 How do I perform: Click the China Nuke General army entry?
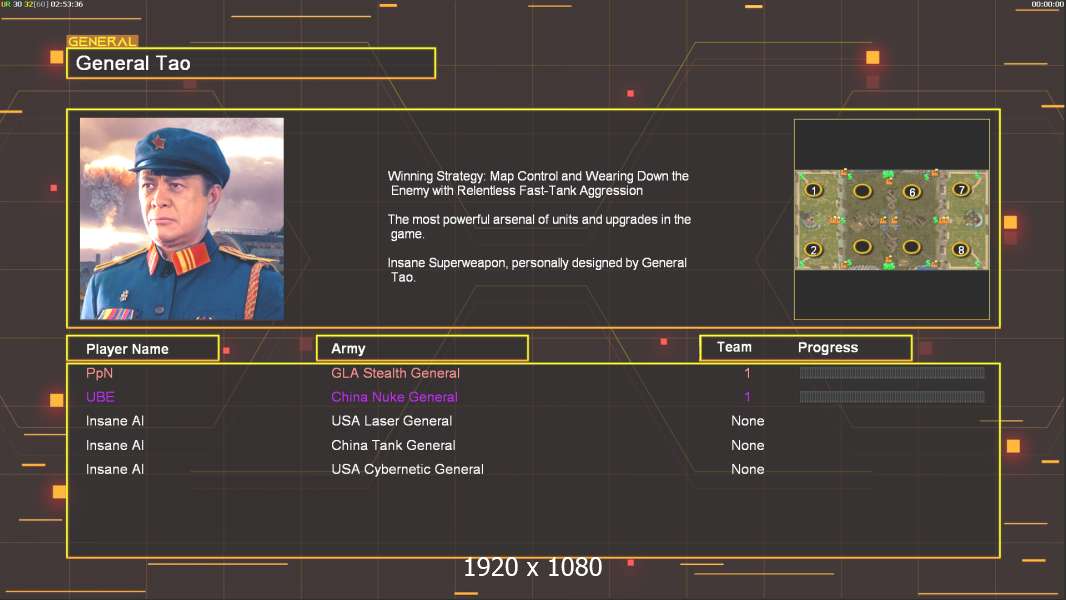click(x=394, y=397)
